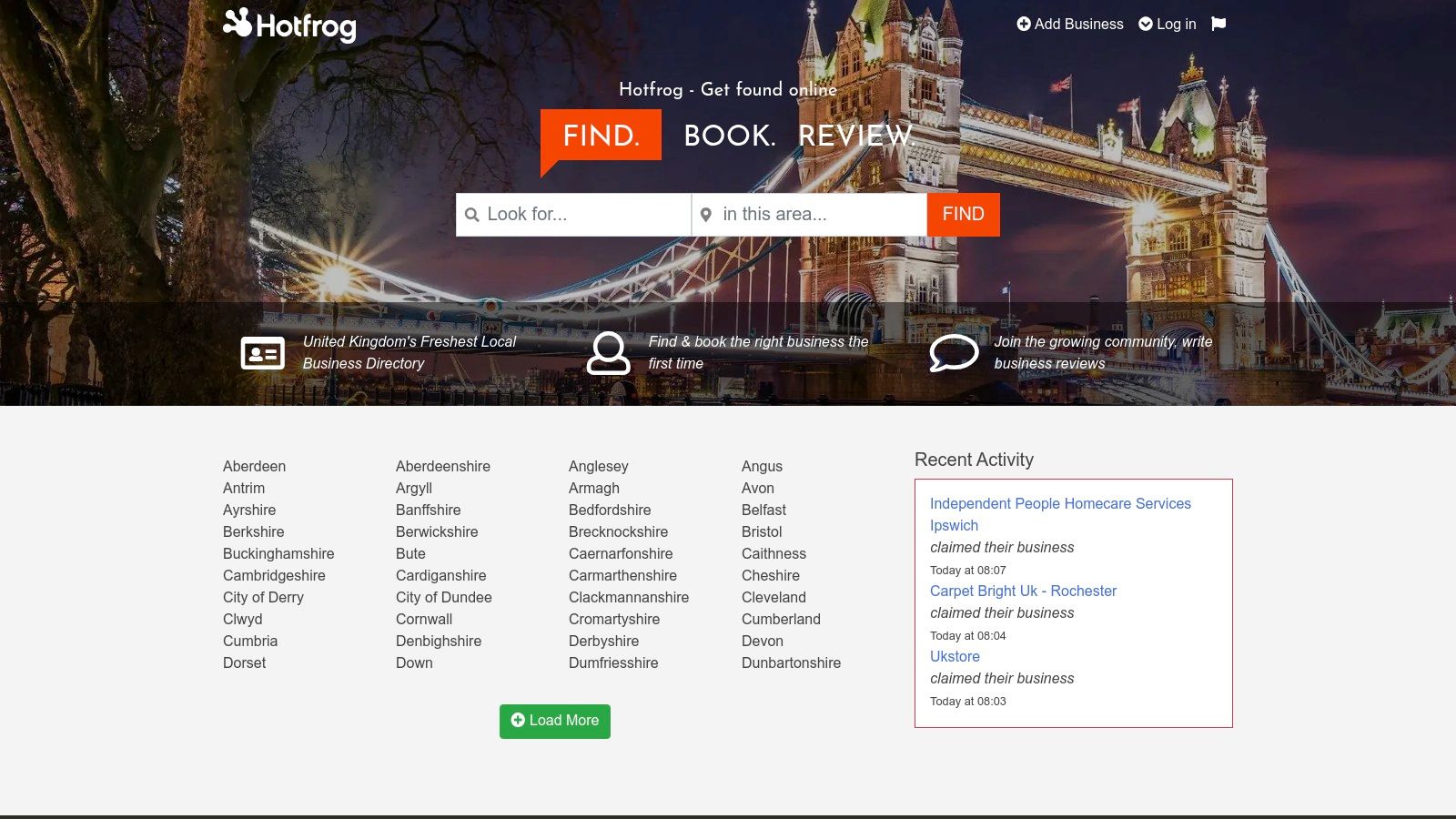The width and height of the screenshot is (1456, 819).
Task: Click the business card directory icon
Action: click(x=262, y=353)
